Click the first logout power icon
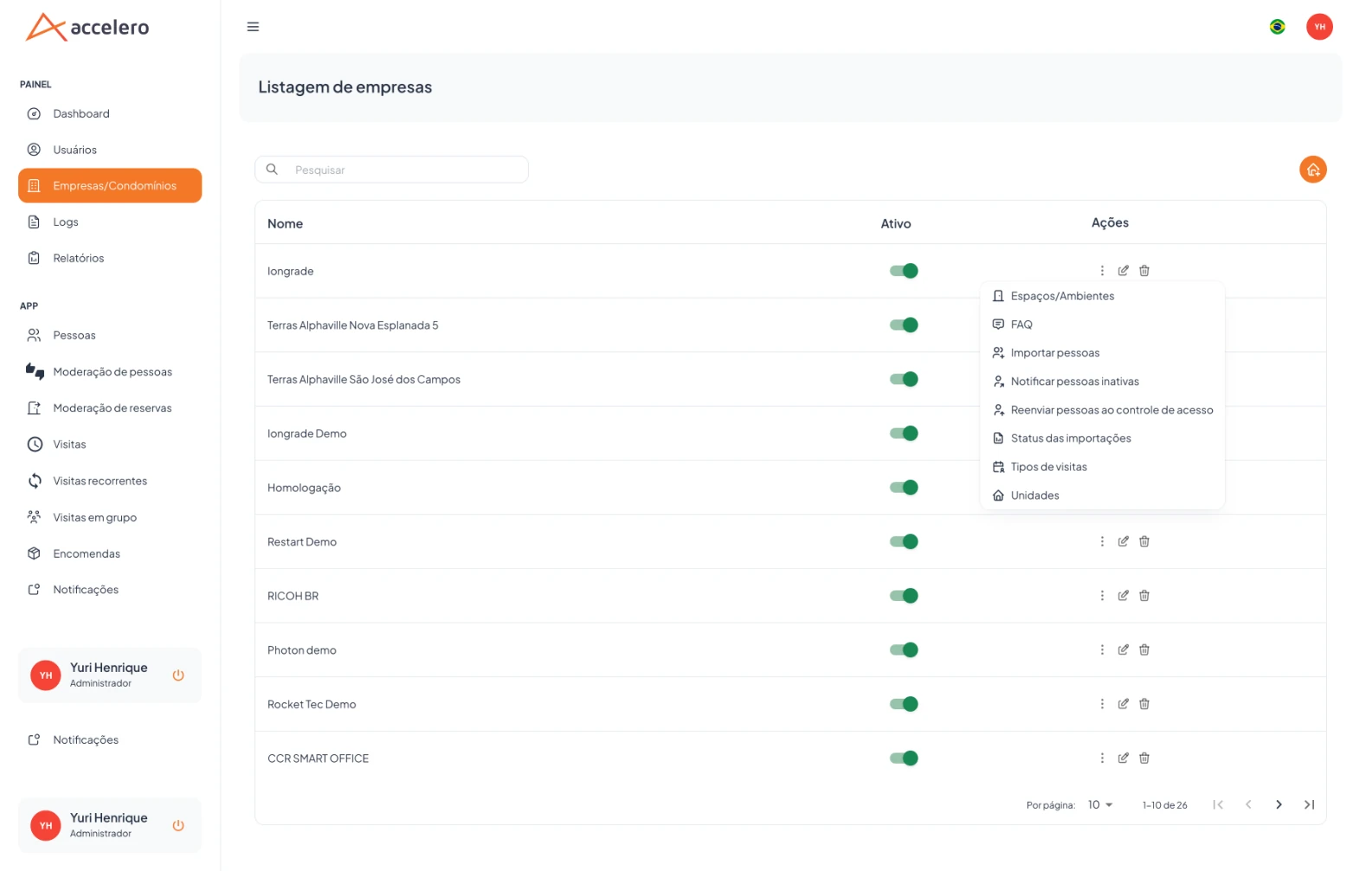This screenshot has width=1372, height=871. click(x=178, y=675)
